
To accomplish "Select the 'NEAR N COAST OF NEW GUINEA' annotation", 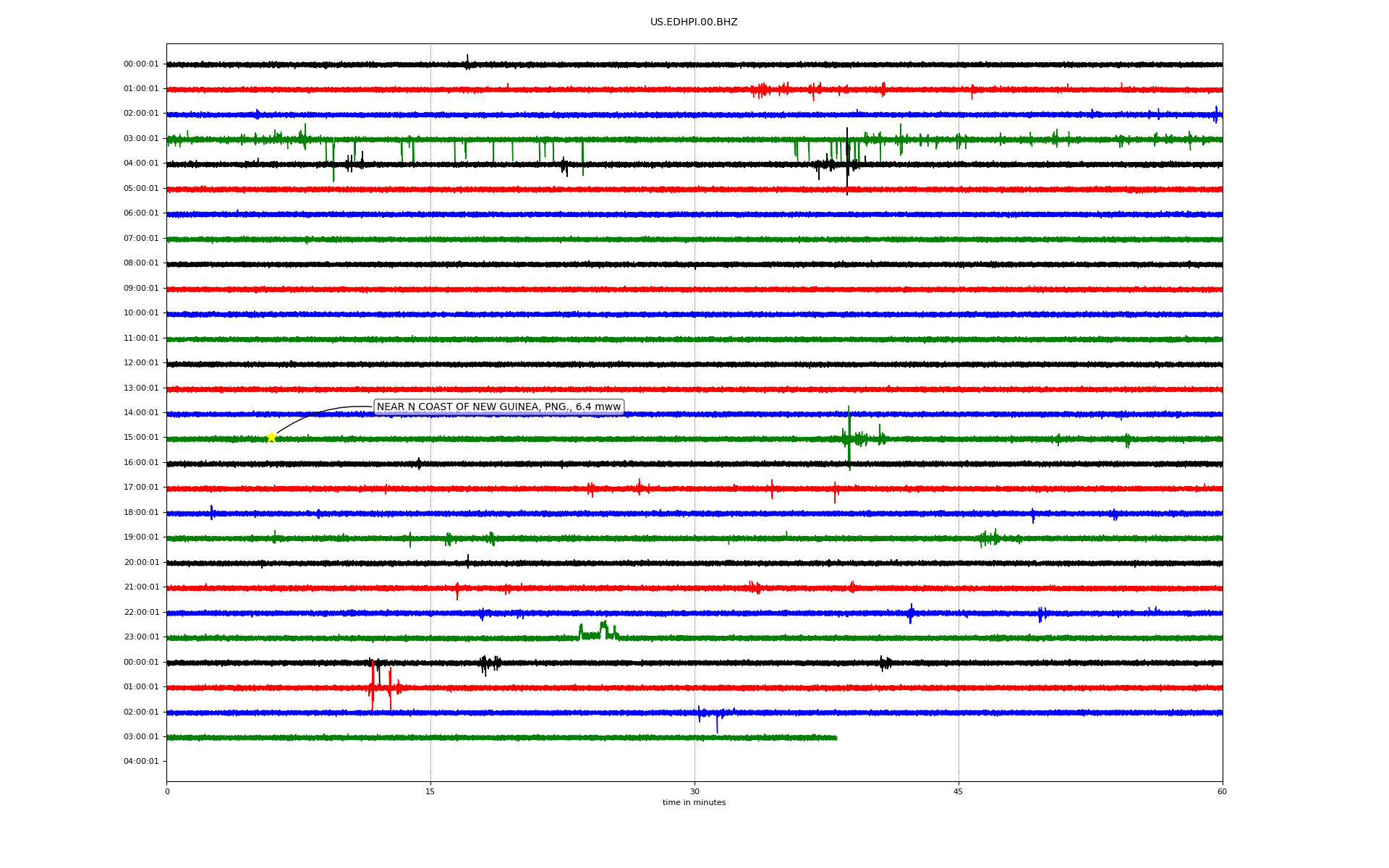I will click(x=498, y=407).
